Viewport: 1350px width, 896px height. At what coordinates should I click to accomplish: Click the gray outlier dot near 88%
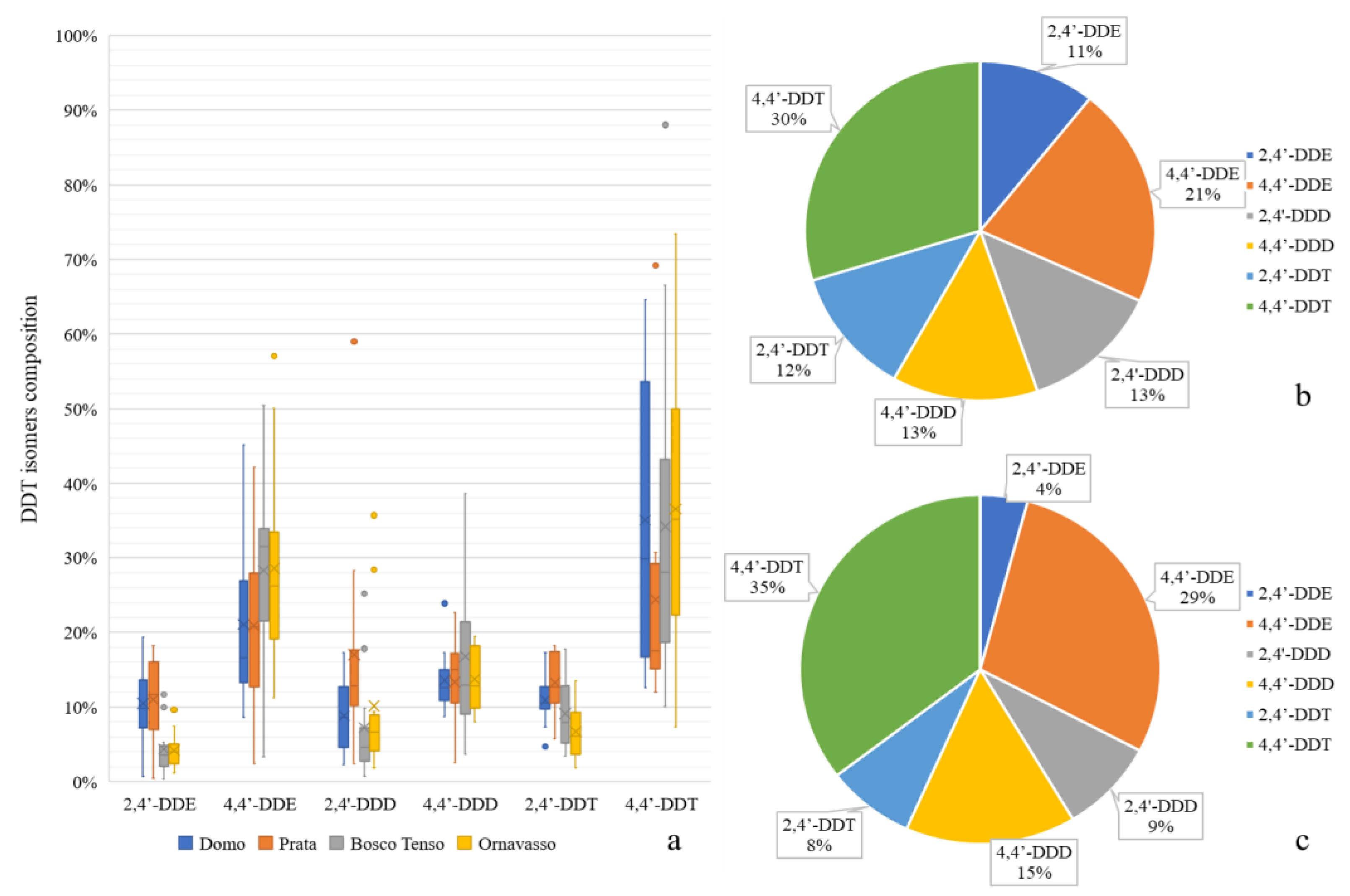click(665, 125)
